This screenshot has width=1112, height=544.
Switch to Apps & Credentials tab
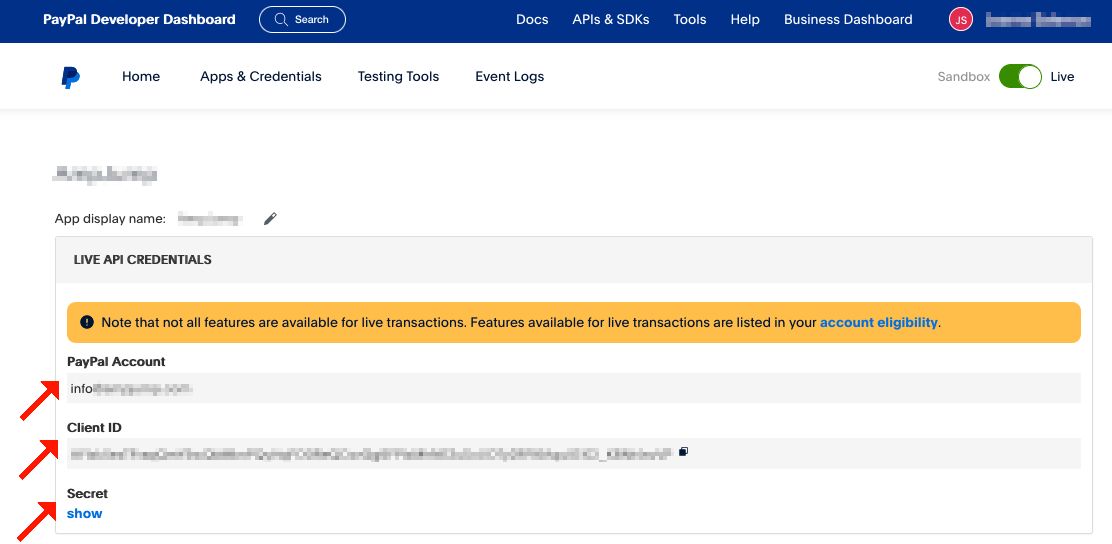(x=261, y=77)
